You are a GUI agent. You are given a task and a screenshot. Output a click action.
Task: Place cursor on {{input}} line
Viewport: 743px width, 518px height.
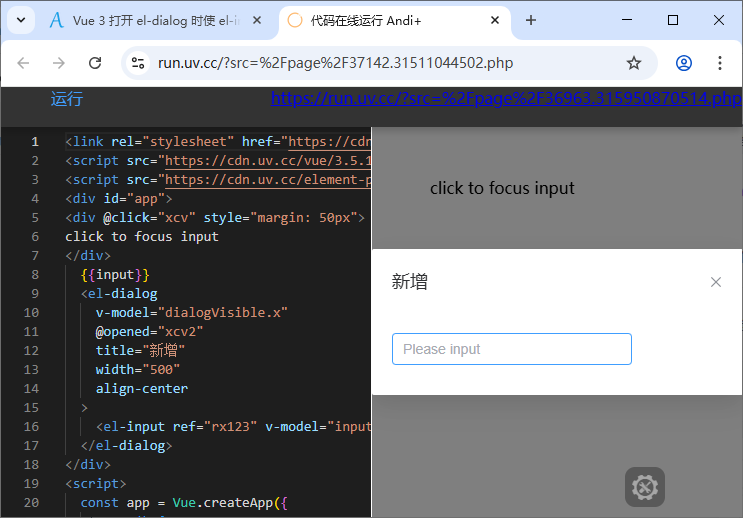tap(115, 274)
